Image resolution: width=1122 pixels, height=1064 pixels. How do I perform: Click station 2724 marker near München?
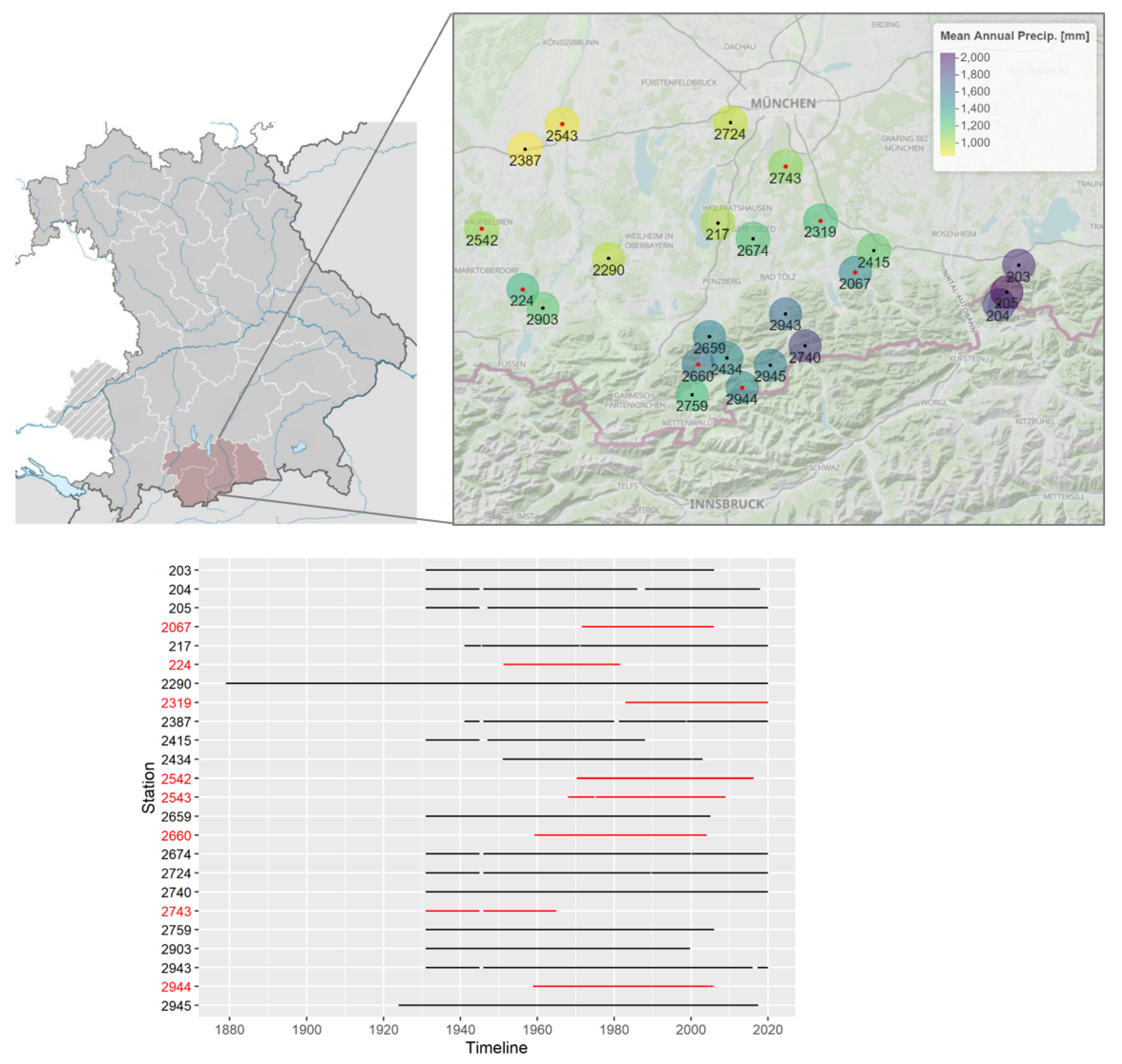point(730,123)
